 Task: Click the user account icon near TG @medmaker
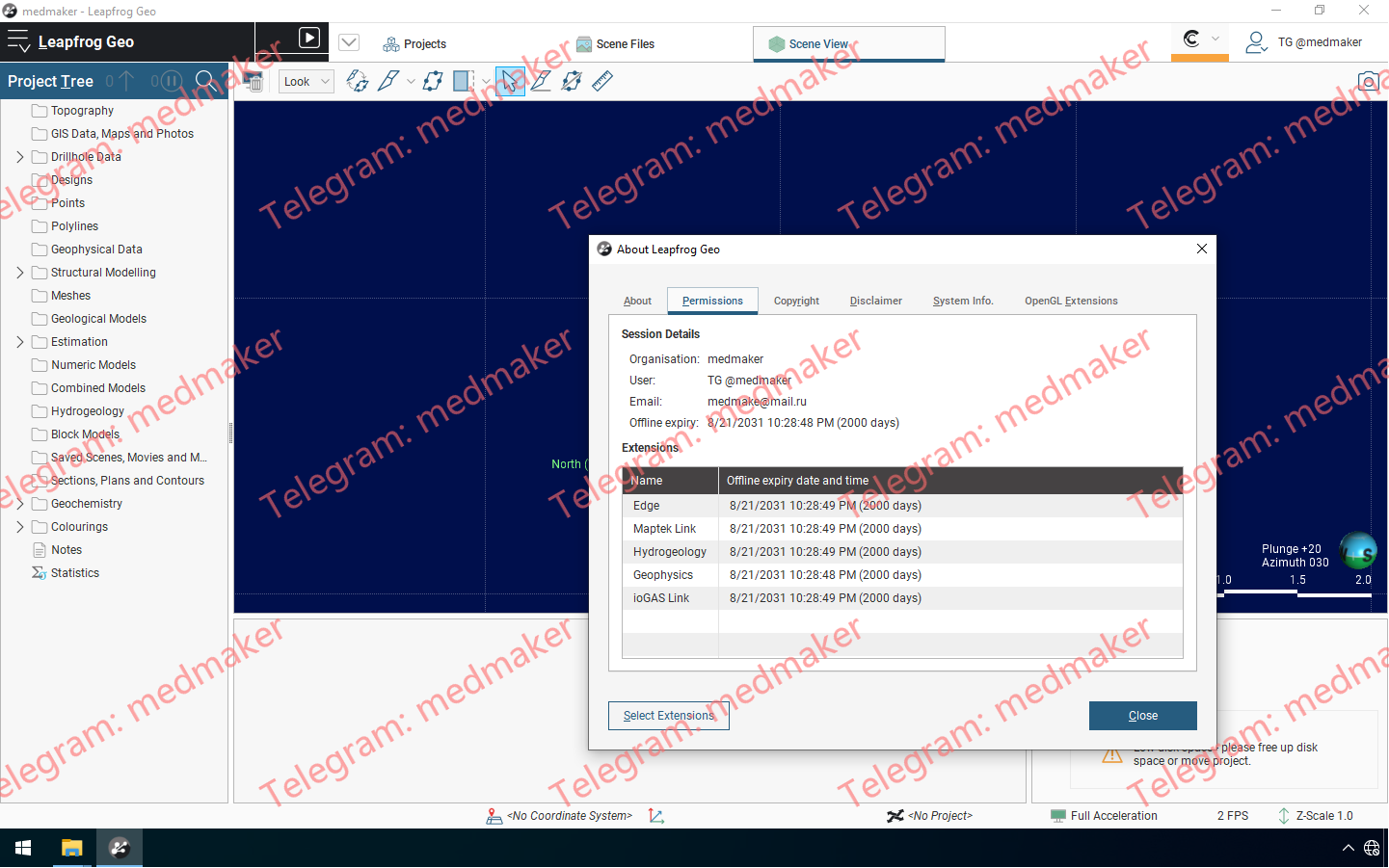[1255, 42]
